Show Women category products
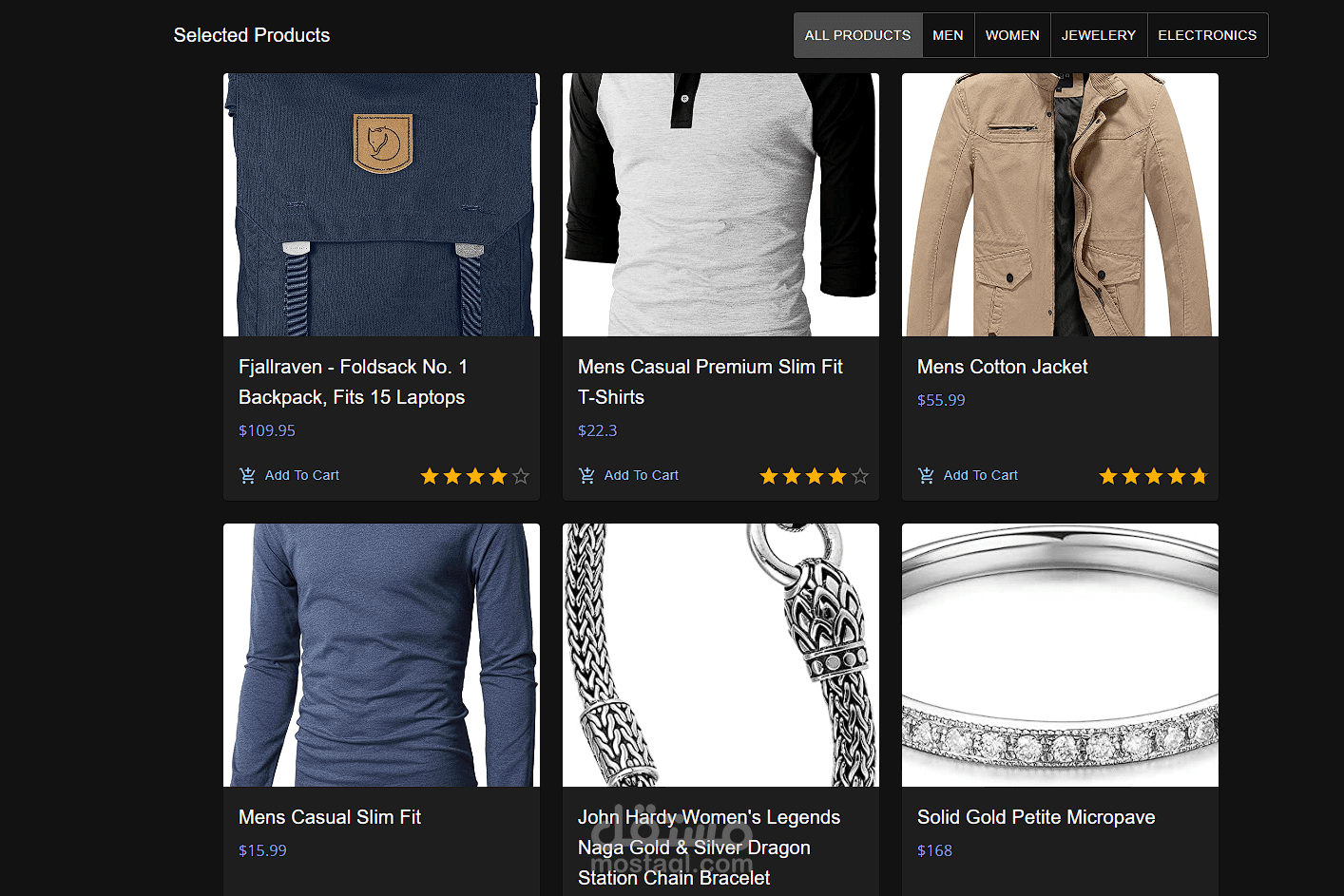The image size is (1344, 896). click(1012, 35)
